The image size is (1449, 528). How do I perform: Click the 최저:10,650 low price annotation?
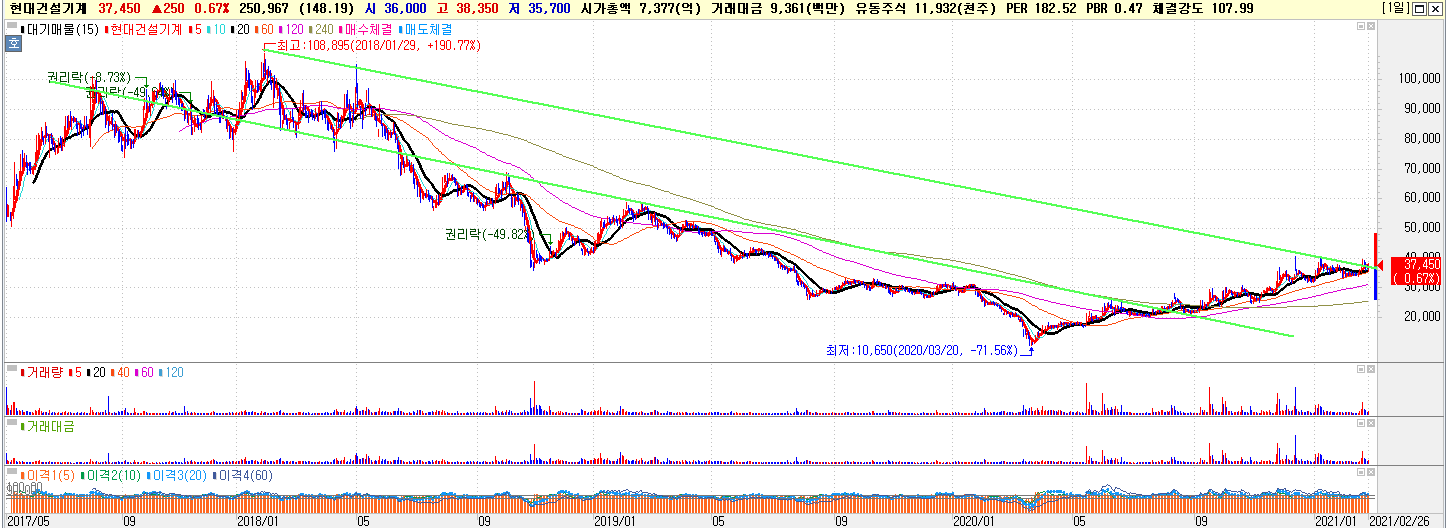click(x=921, y=351)
